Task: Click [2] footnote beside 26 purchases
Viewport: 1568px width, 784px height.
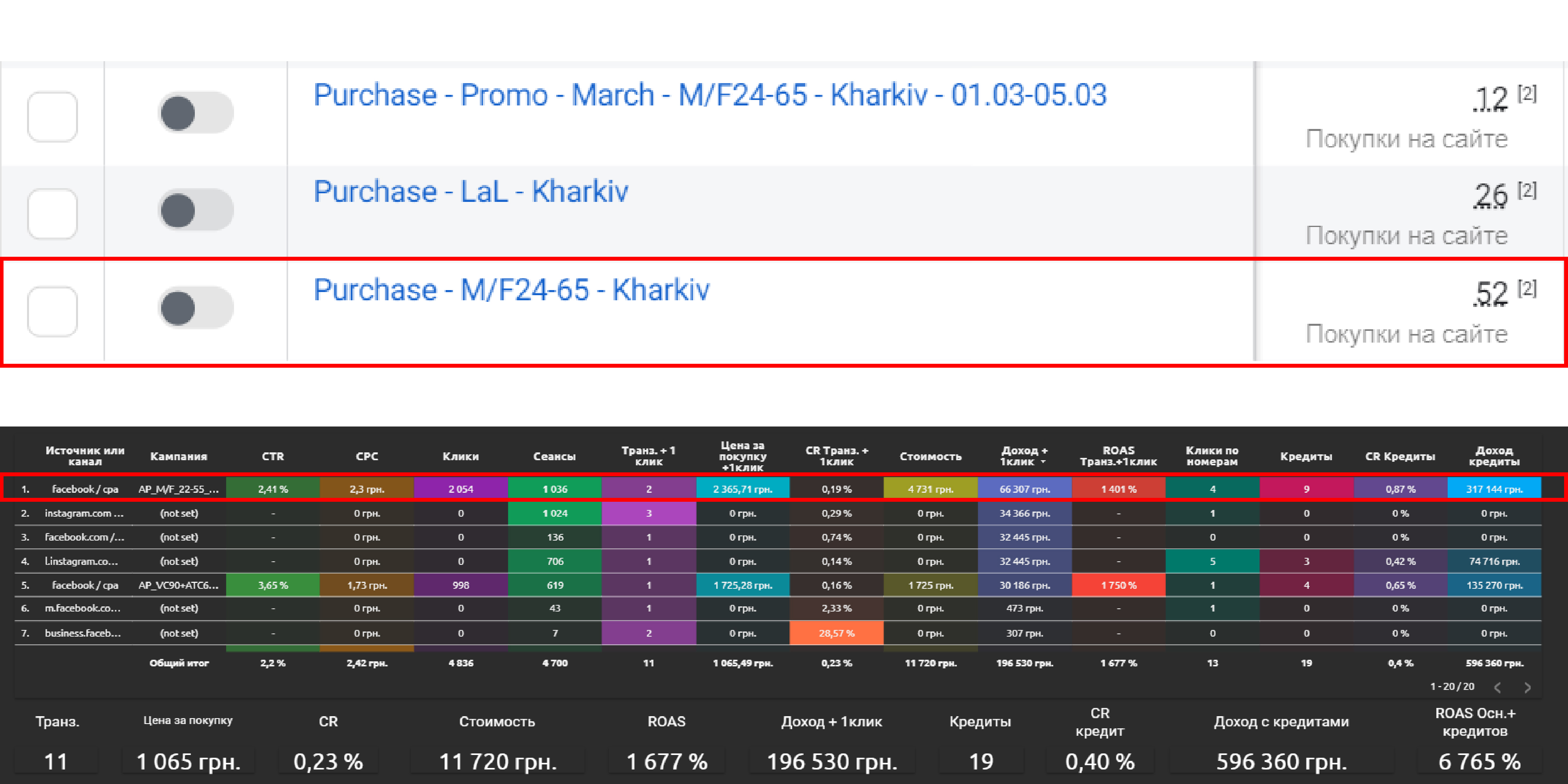Action: pyautogui.click(x=1526, y=191)
